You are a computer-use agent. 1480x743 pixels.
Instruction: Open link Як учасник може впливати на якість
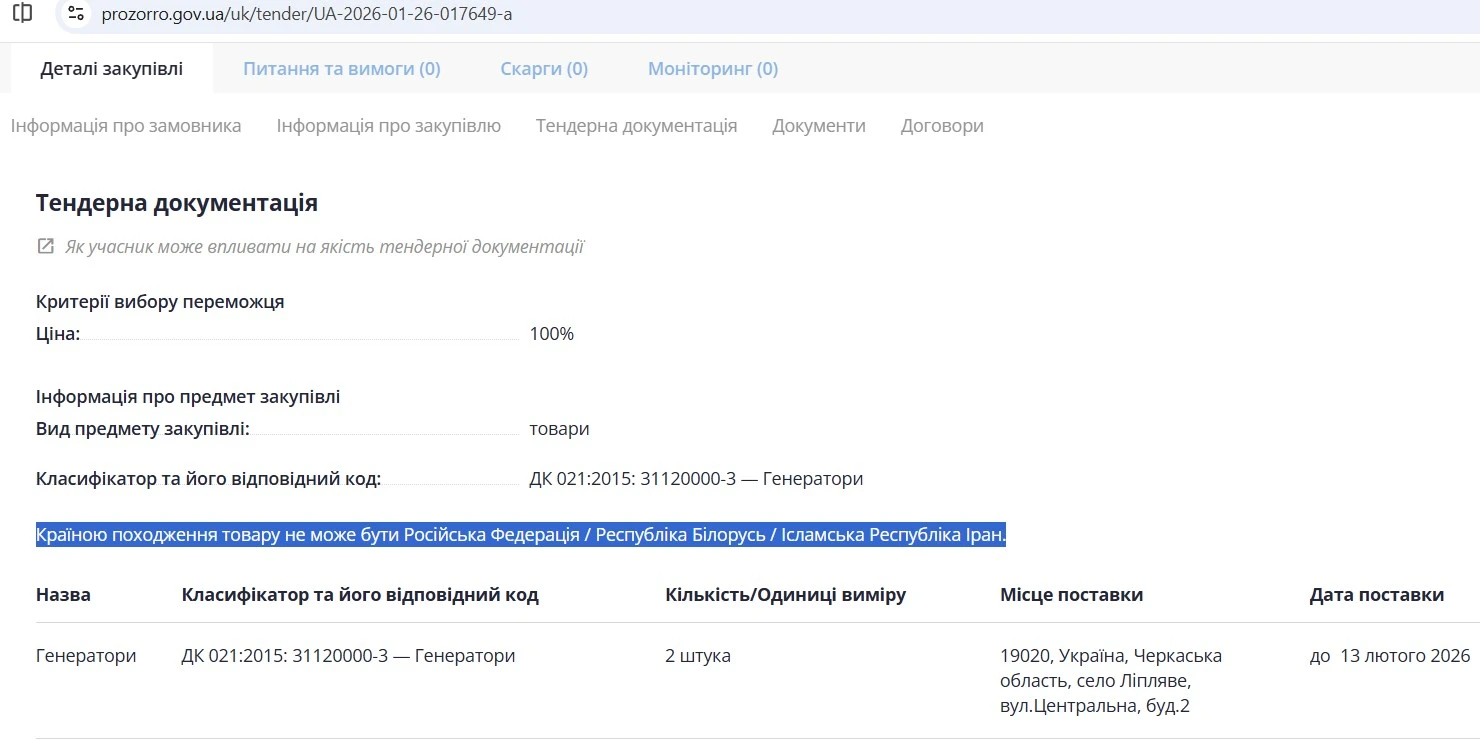(324, 247)
